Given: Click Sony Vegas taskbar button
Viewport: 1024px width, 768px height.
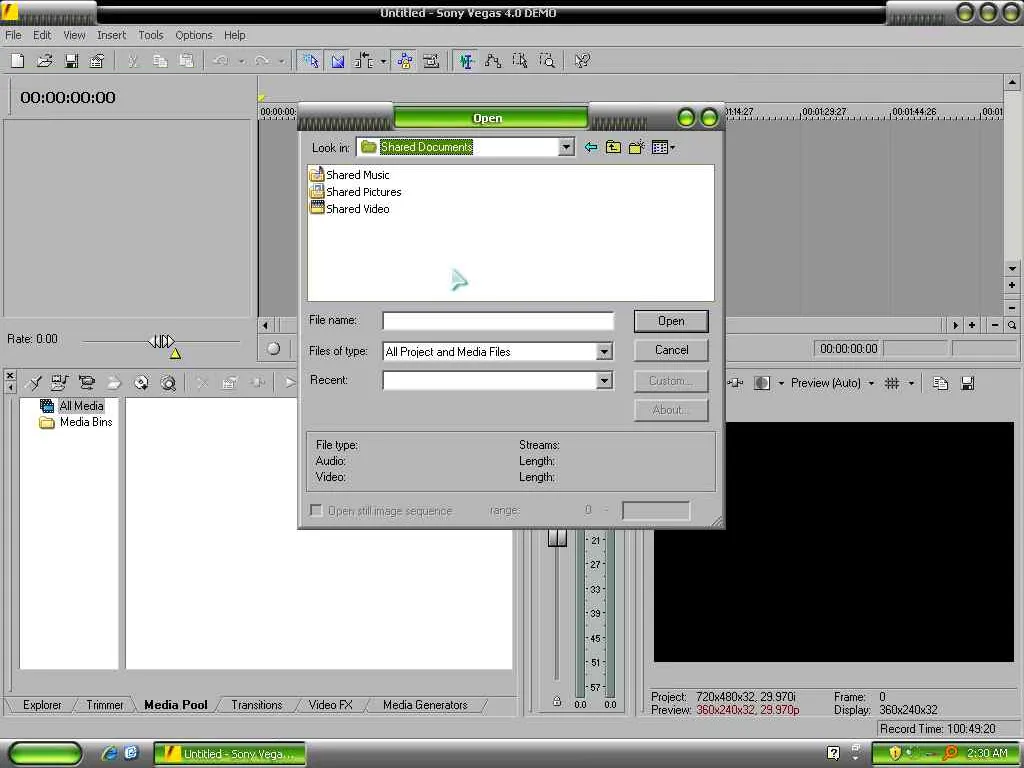Looking at the screenshot, I should click(230, 754).
